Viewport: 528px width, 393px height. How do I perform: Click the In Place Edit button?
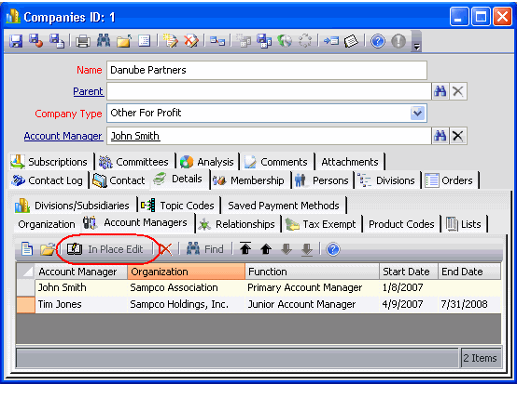click(x=105, y=249)
